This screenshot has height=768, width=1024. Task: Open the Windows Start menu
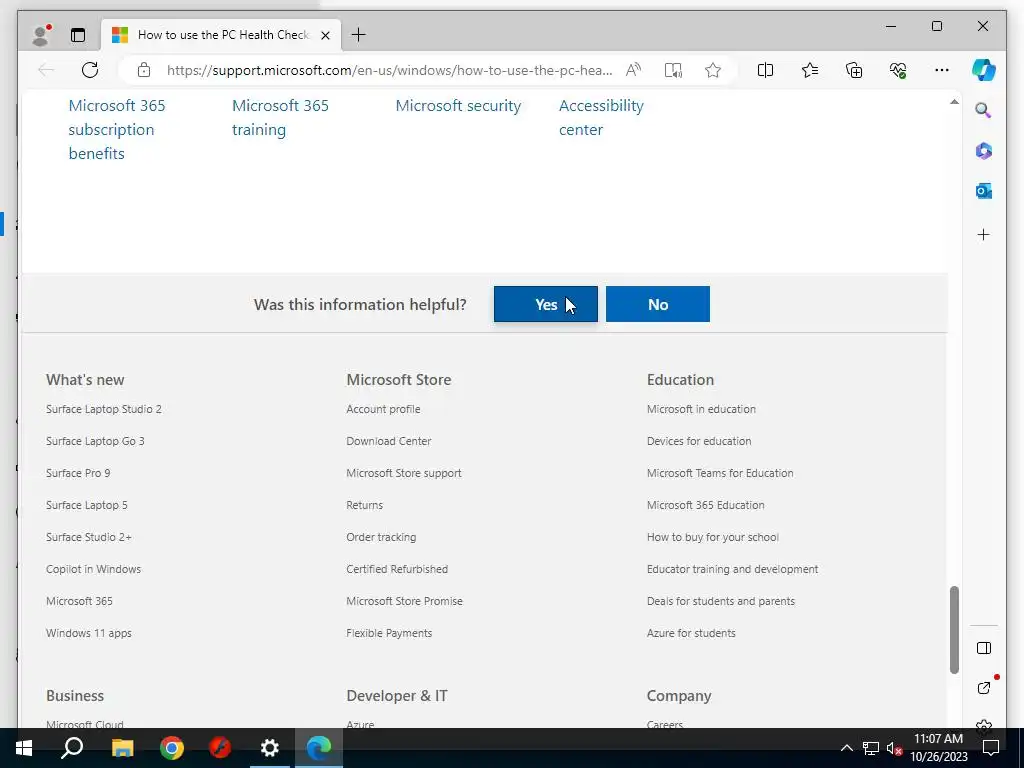(x=24, y=748)
